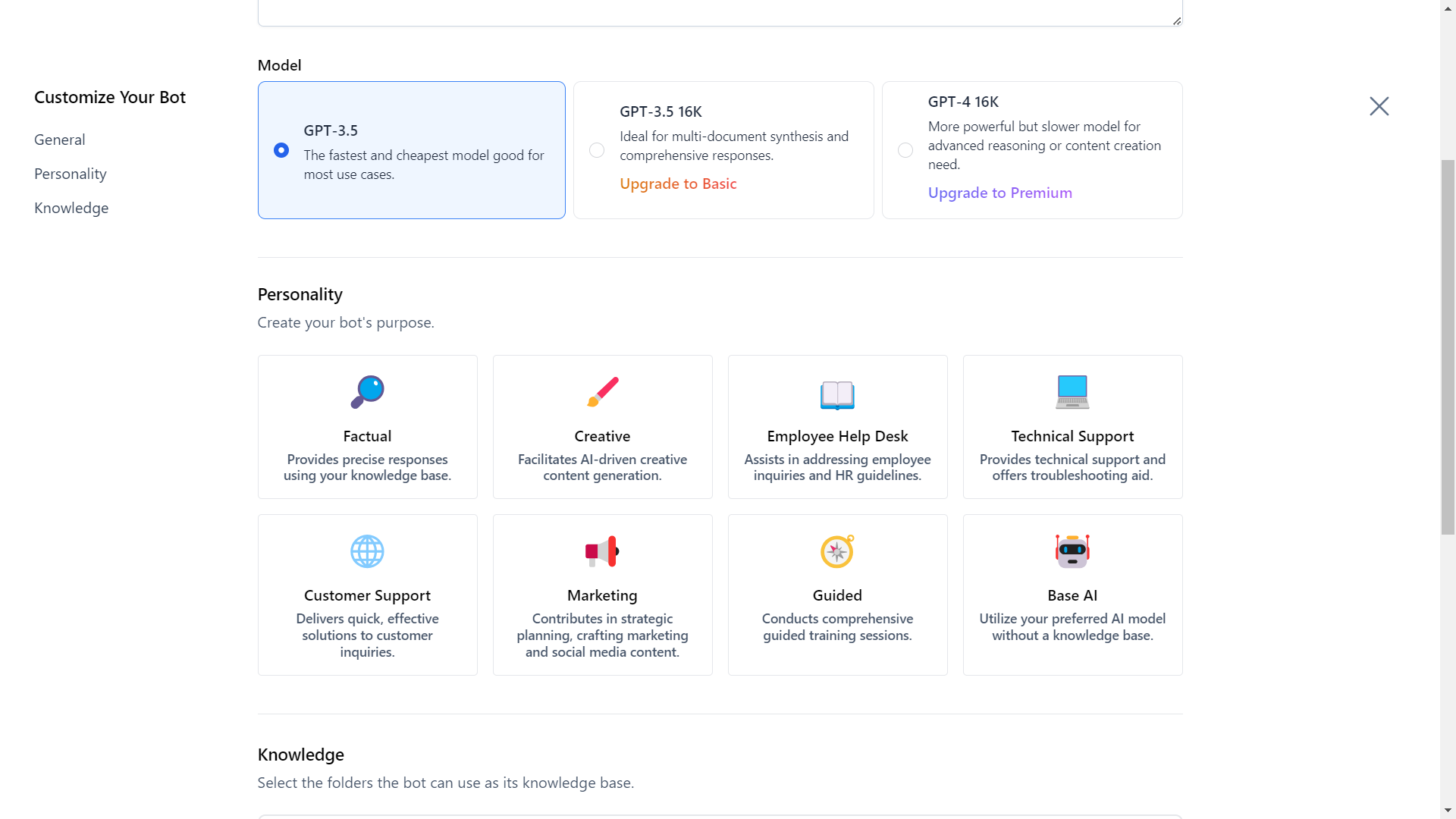Click the 'Model' field label

point(280,65)
